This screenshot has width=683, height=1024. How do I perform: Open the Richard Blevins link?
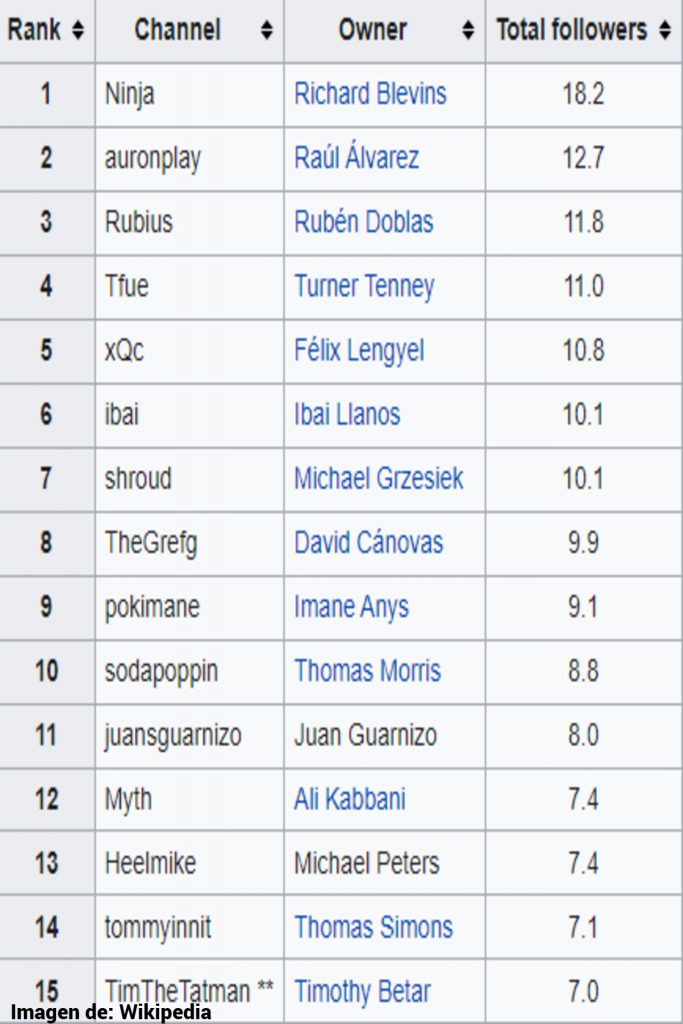pos(370,95)
